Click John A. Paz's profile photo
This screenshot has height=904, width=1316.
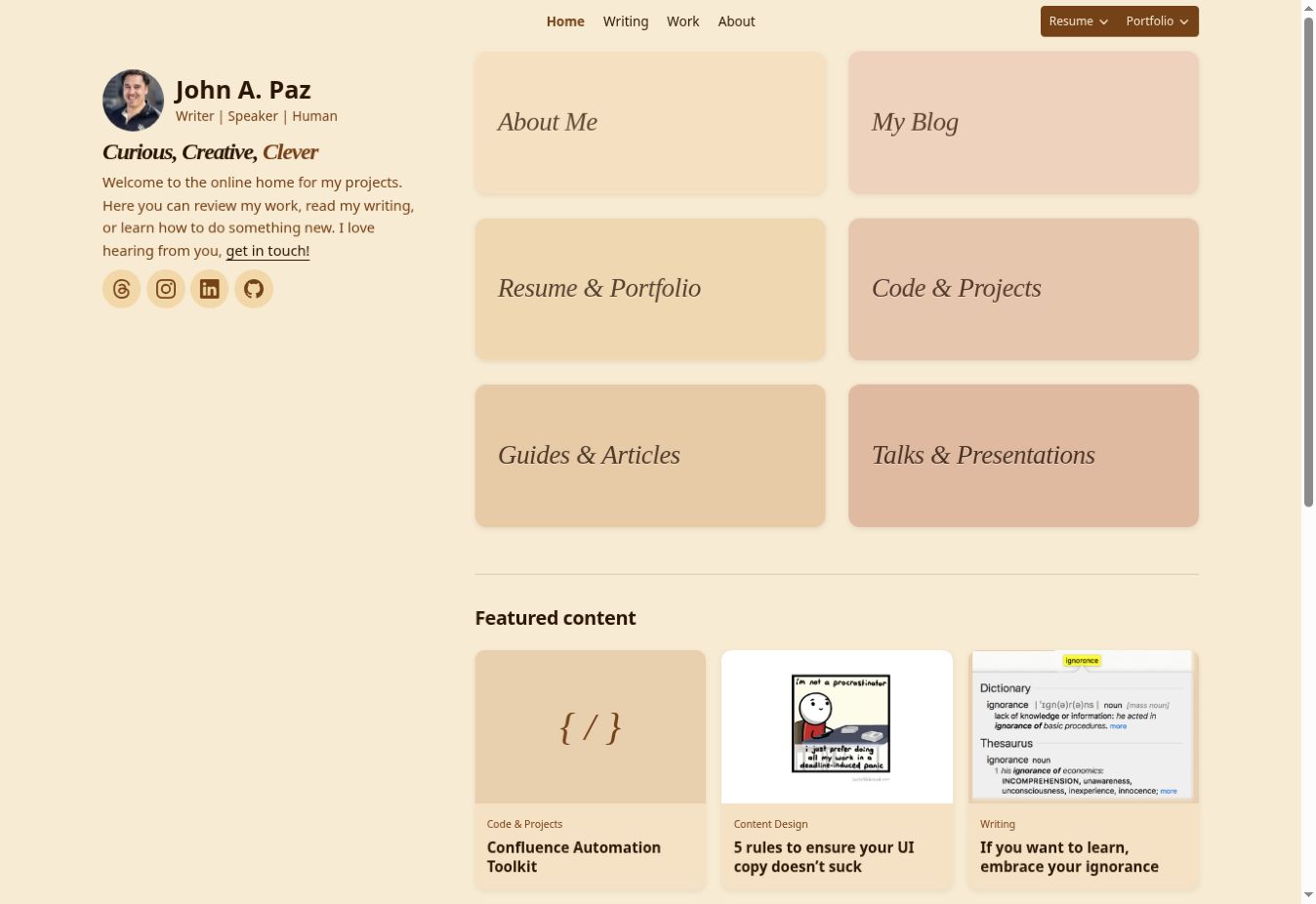pos(134,101)
